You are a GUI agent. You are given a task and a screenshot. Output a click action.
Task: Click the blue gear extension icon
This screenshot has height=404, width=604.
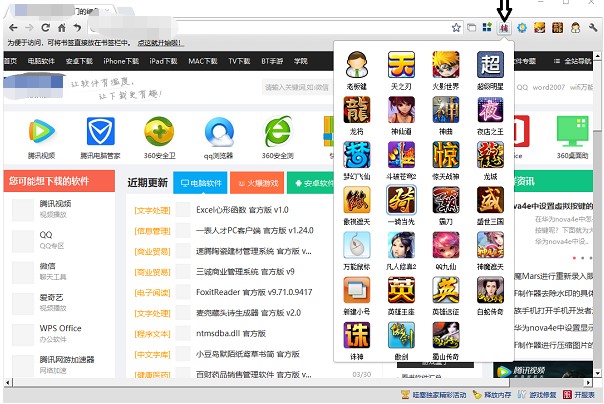pos(522,28)
